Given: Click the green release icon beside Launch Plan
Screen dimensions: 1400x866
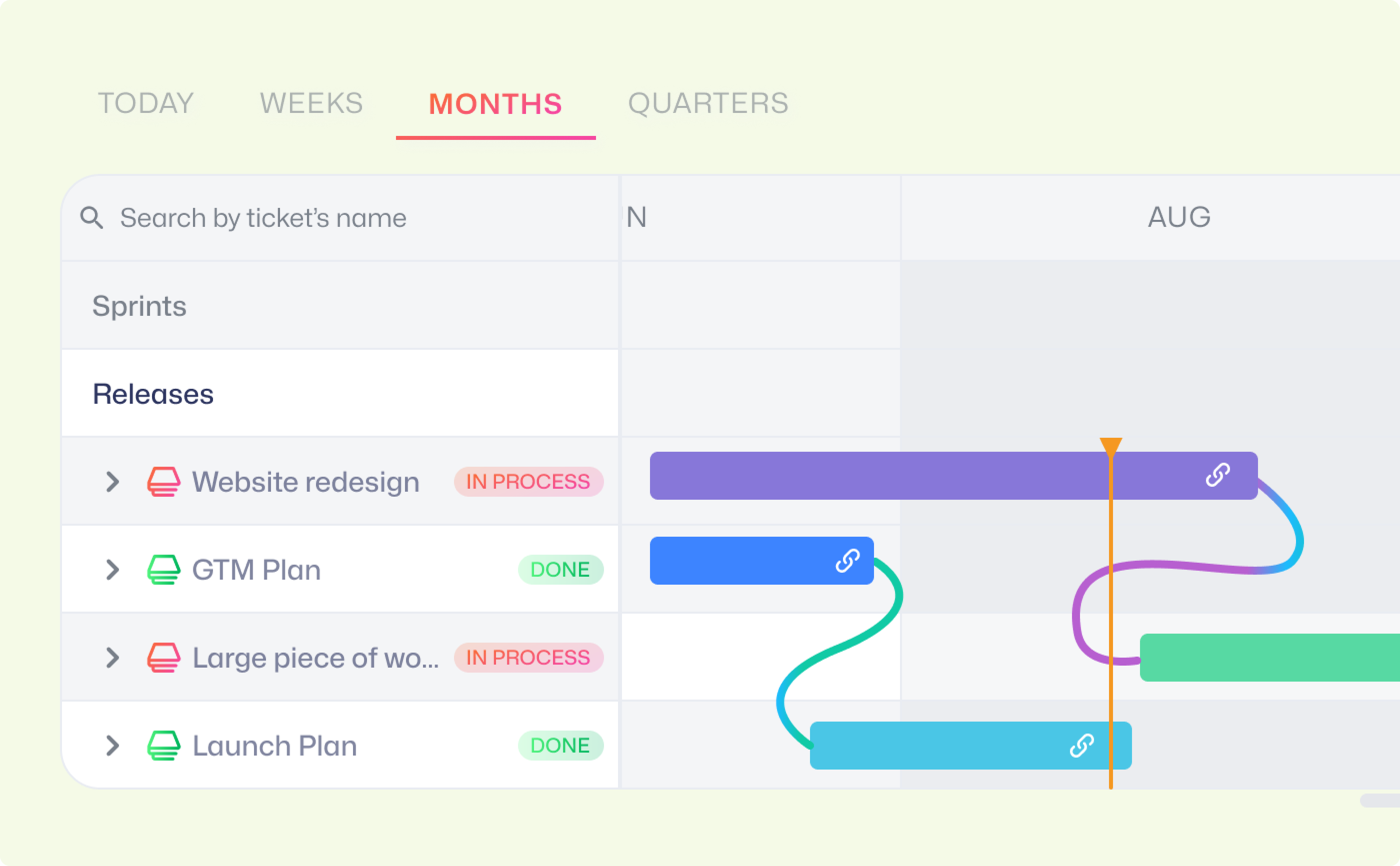Looking at the screenshot, I should click(164, 746).
